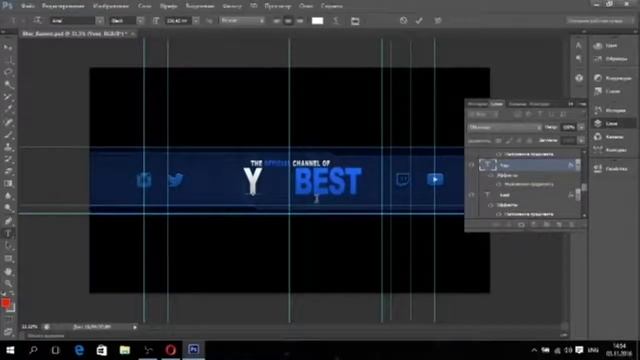Click the white text color swatch
640x360 pixels.
pyautogui.click(x=318, y=21)
